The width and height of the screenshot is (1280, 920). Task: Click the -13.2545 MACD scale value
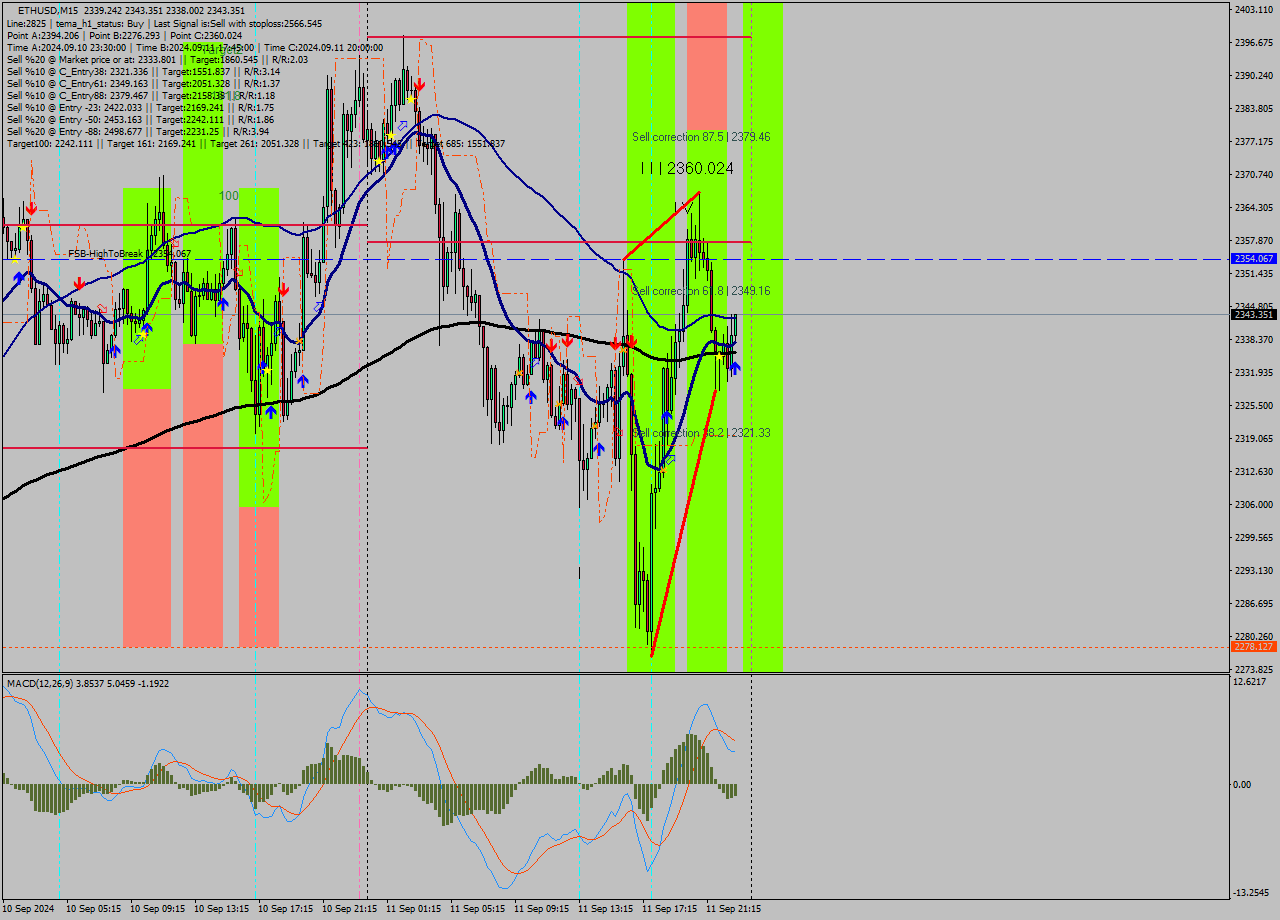point(1252,892)
